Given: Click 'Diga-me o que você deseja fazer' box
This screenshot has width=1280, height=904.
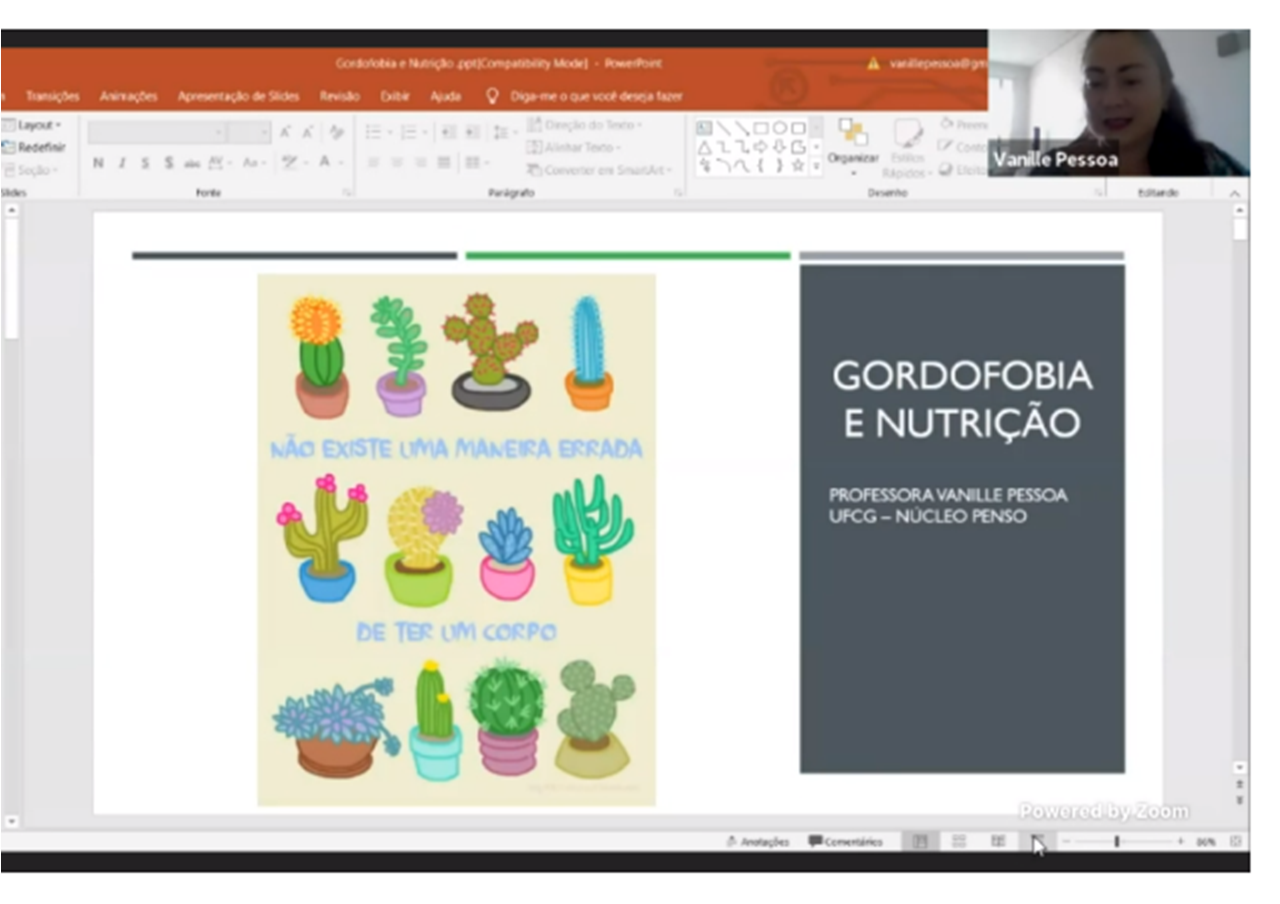Looking at the screenshot, I should [595, 96].
